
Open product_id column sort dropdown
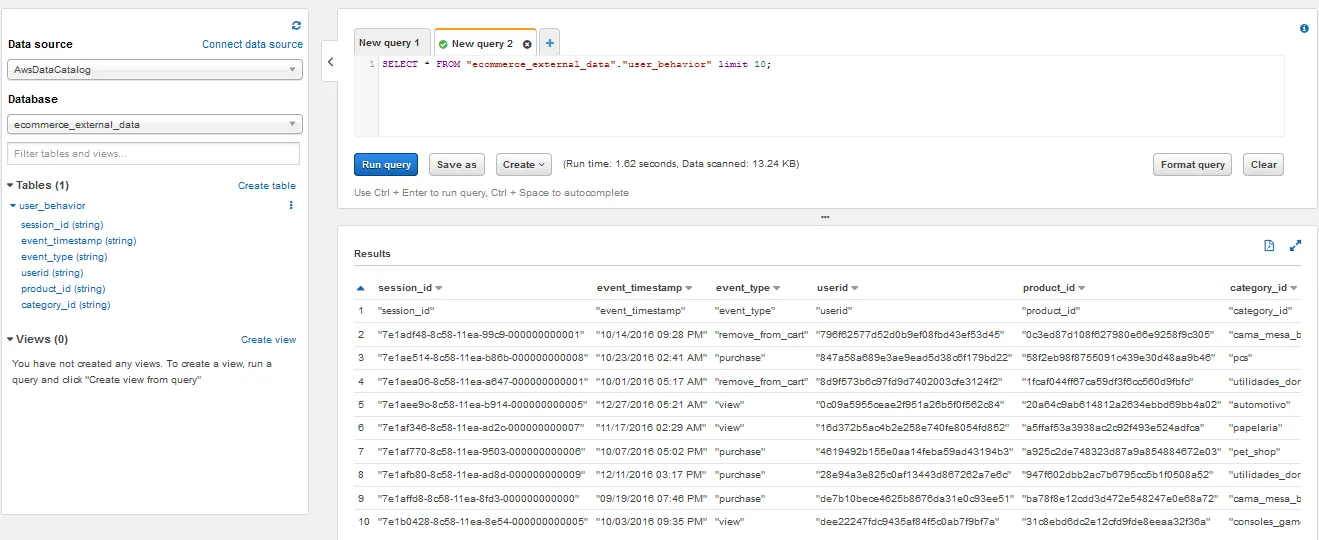click(x=1082, y=288)
